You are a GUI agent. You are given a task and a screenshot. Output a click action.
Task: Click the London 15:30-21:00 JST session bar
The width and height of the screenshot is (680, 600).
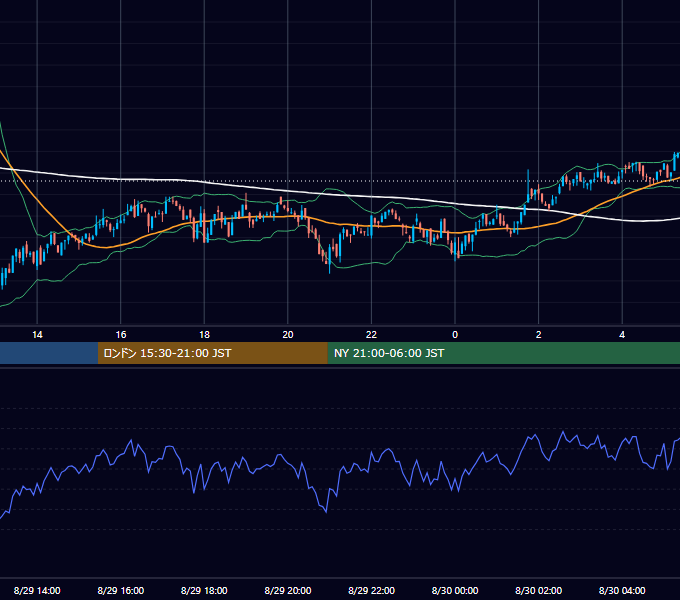point(212,353)
